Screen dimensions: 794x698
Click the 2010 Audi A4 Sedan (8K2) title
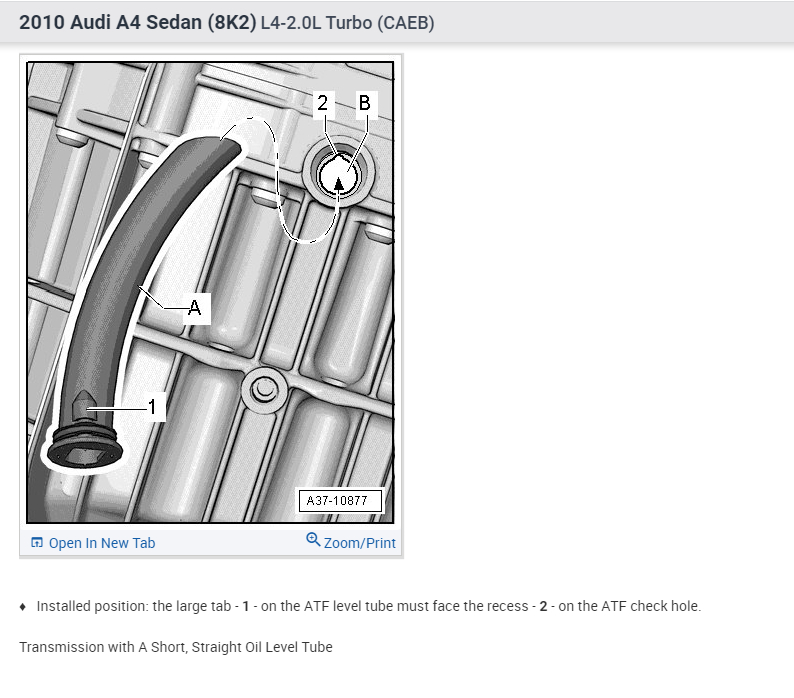click(138, 22)
